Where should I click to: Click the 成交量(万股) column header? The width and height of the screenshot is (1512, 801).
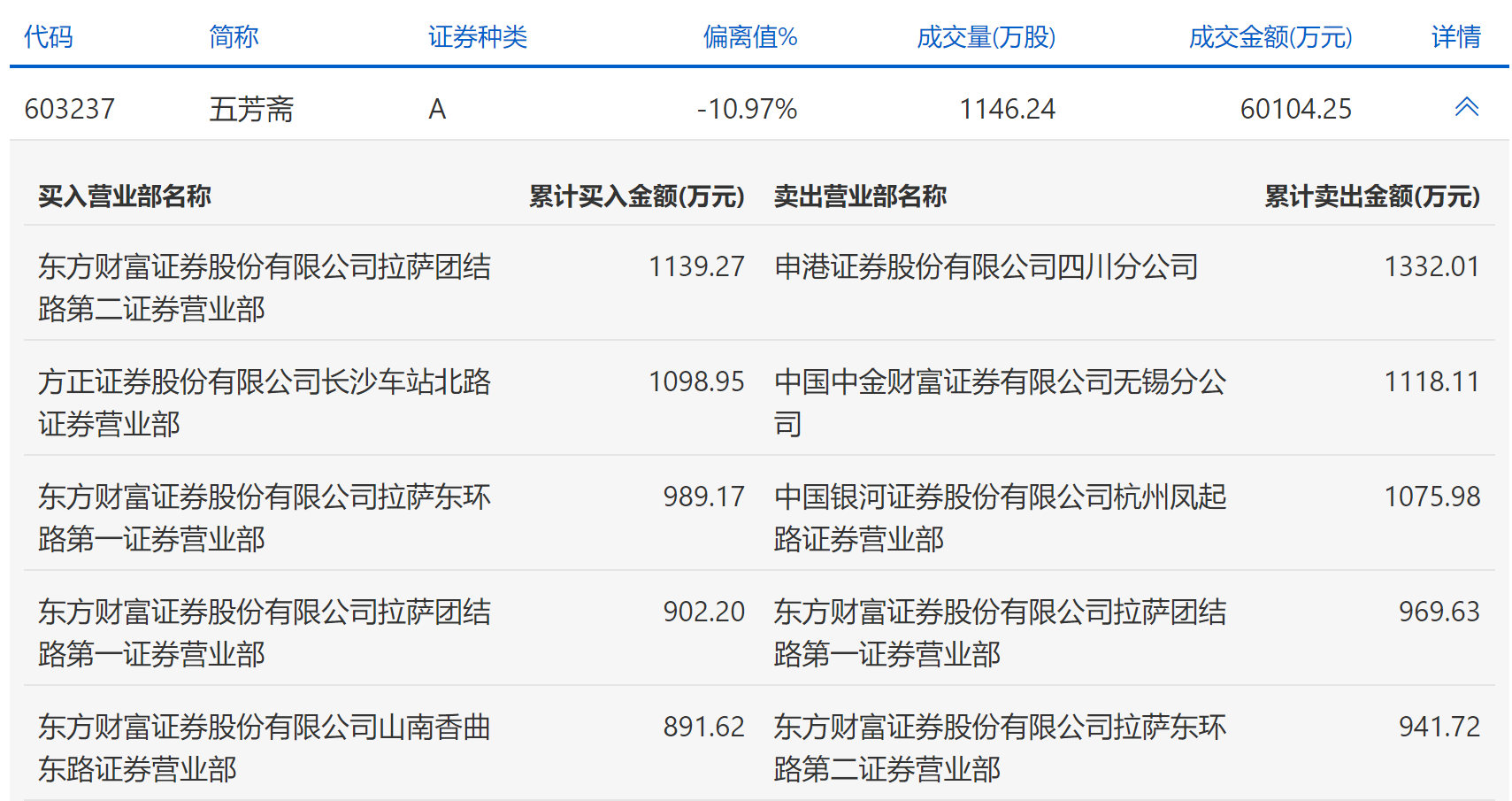coord(986,37)
